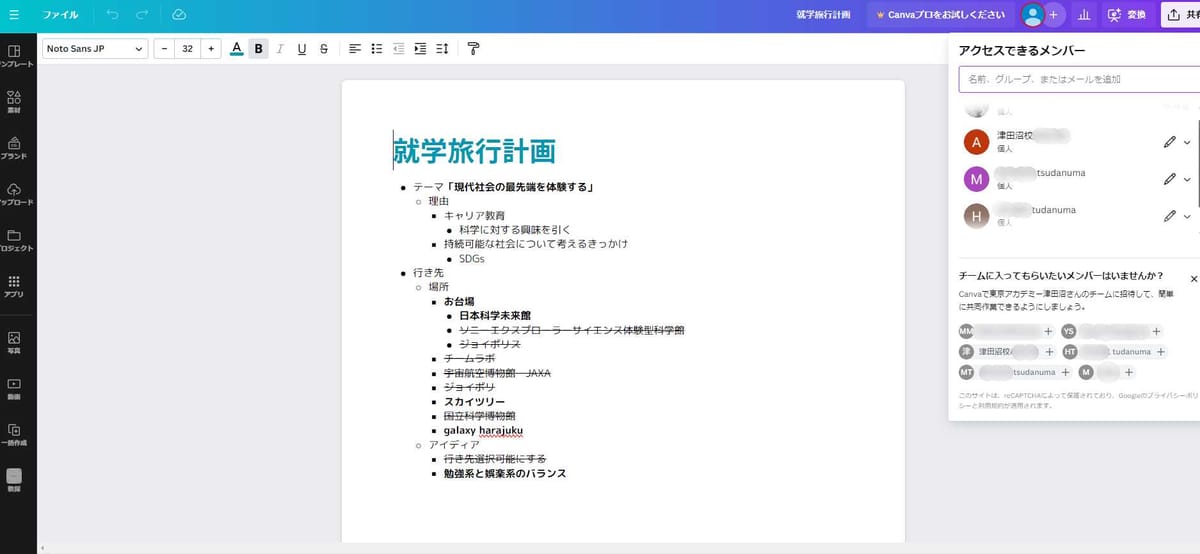Open the templates side panel

[15, 57]
